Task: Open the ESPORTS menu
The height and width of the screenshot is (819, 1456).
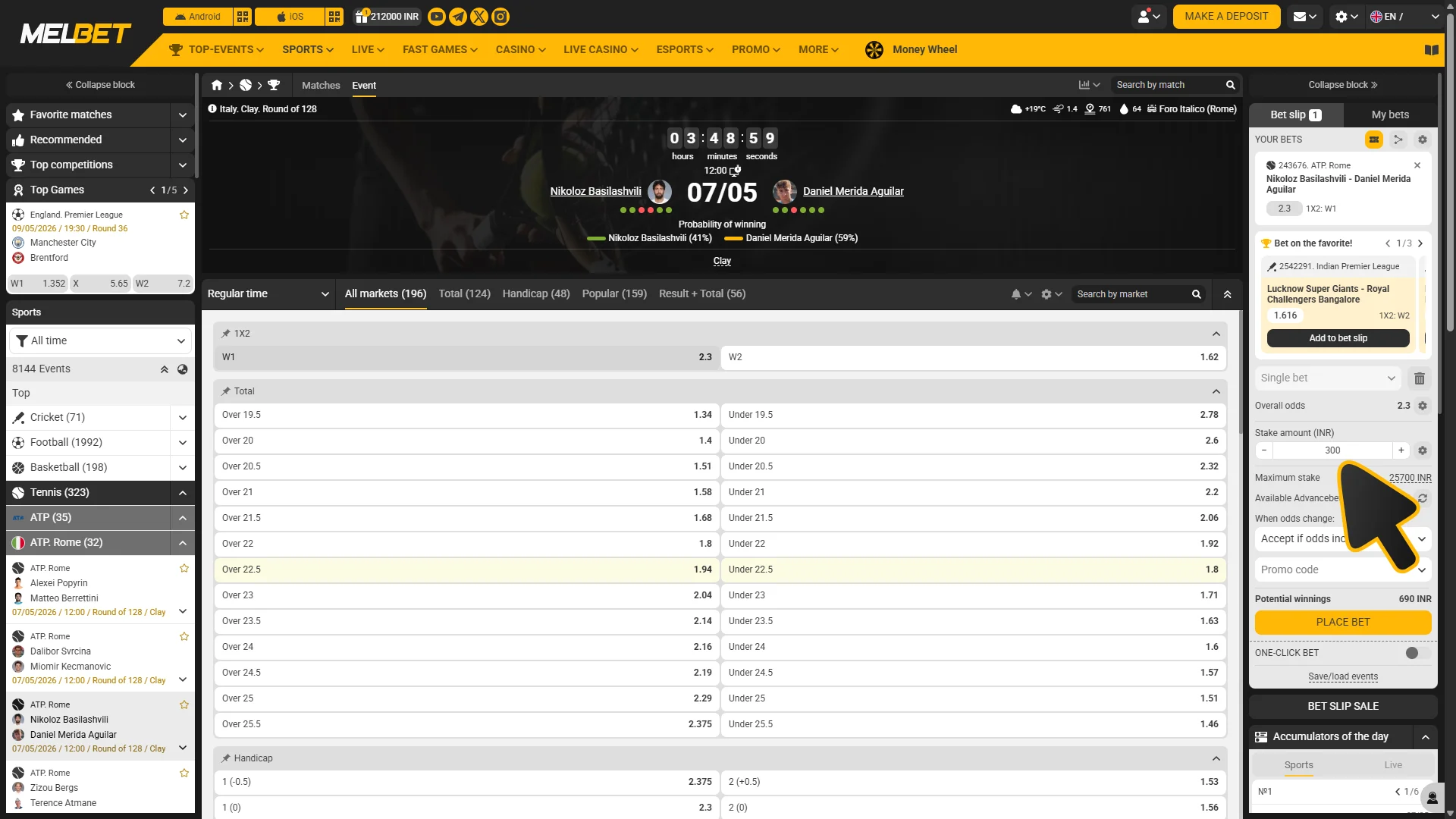Action: coord(685,50)
